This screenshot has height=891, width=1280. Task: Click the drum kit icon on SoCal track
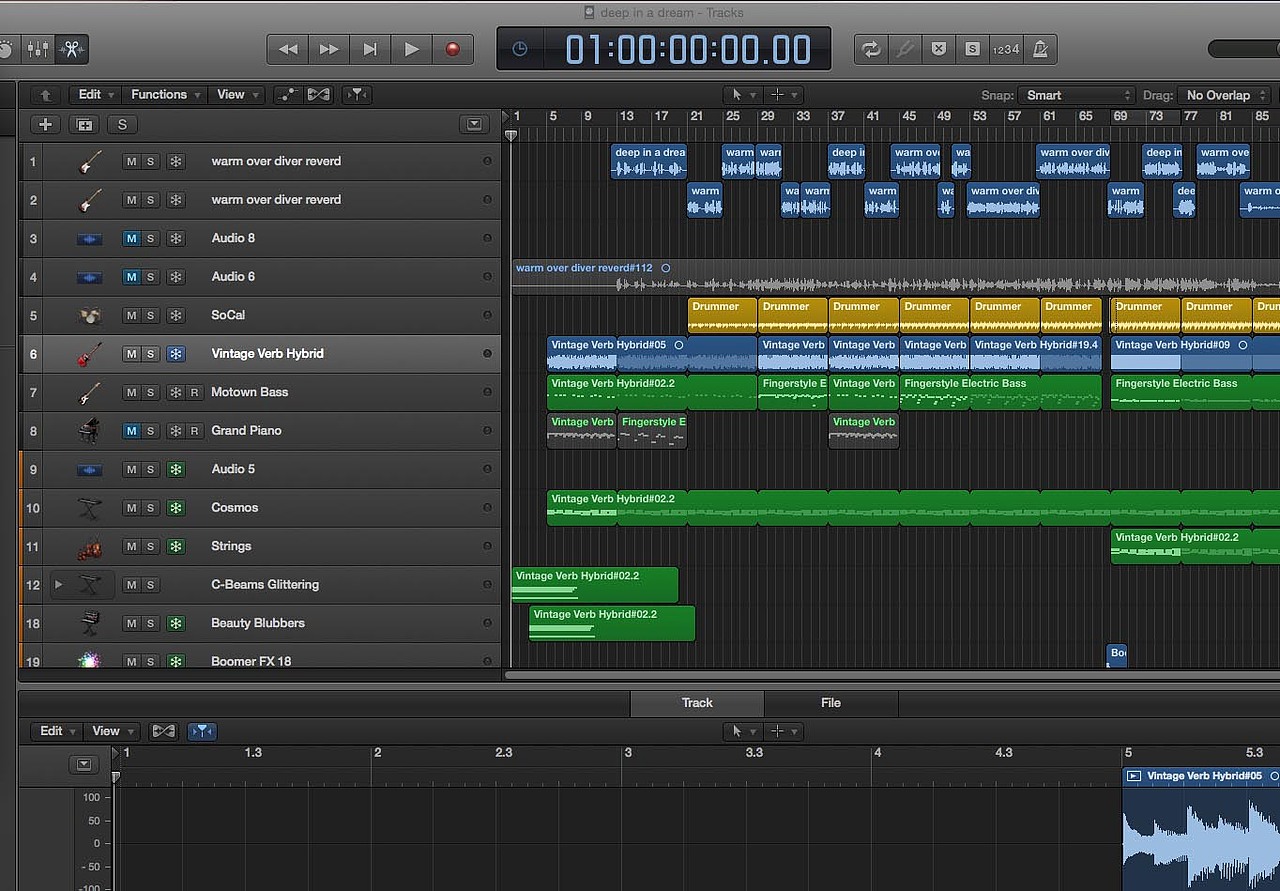[x=90, y=316]
